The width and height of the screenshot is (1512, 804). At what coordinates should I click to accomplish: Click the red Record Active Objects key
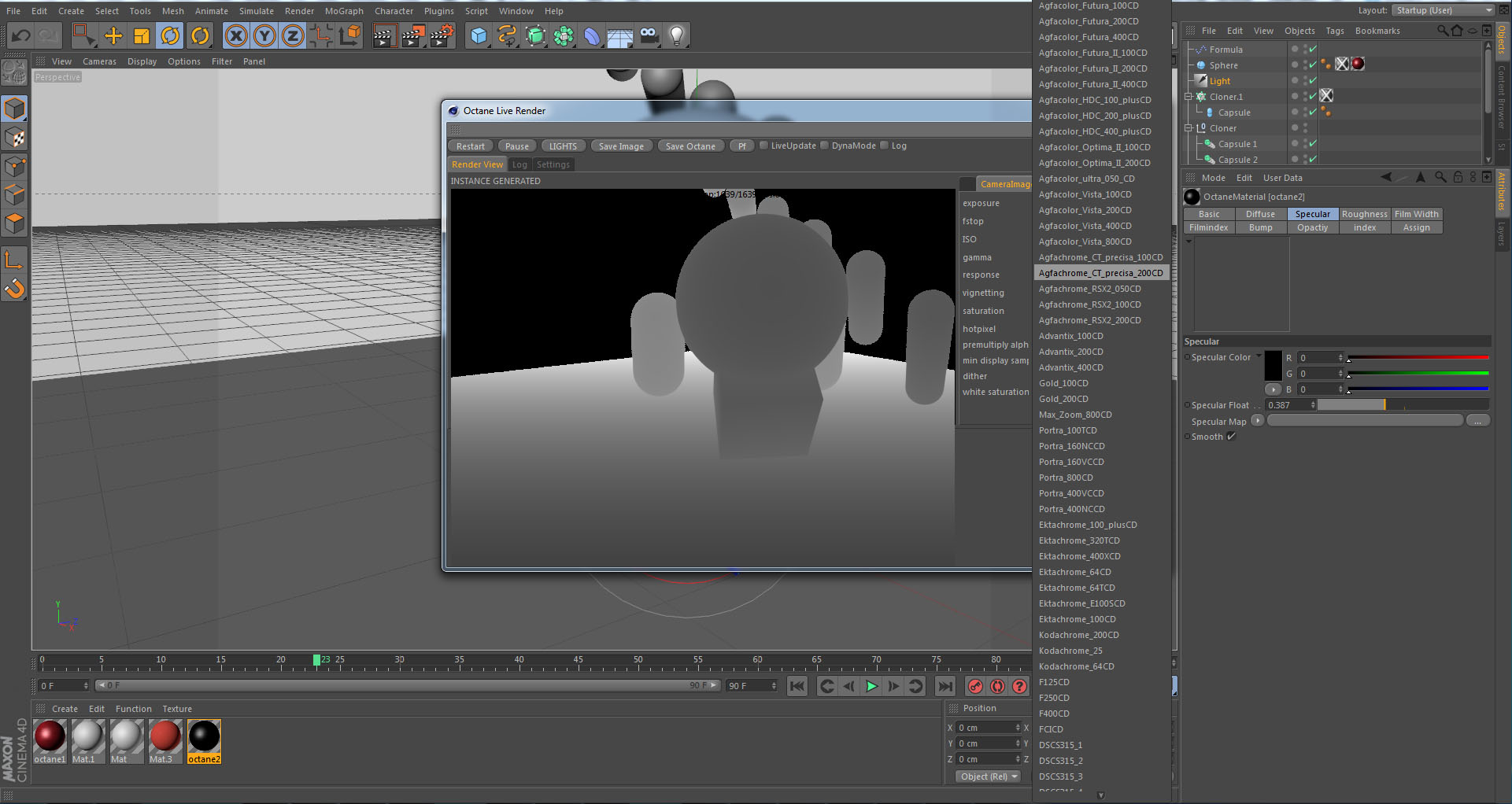[x=975, y=686]
